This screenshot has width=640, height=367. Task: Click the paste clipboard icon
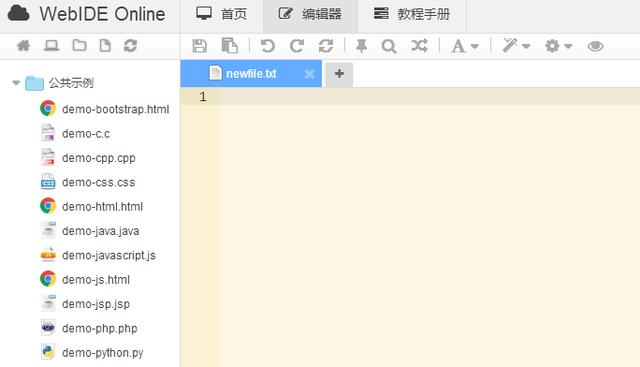click(229, 46)
